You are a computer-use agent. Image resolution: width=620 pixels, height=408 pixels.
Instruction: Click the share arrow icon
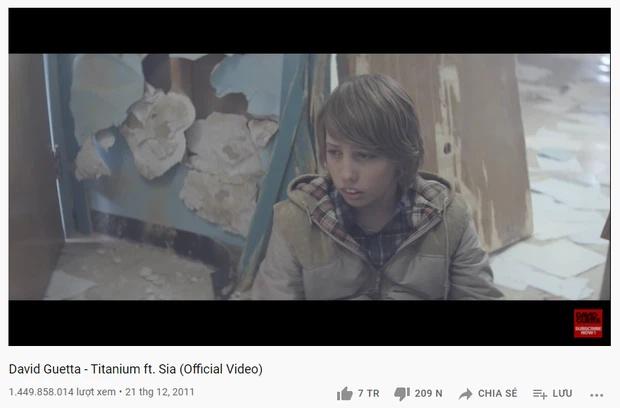pyautogui.click(x=465, y=394)
